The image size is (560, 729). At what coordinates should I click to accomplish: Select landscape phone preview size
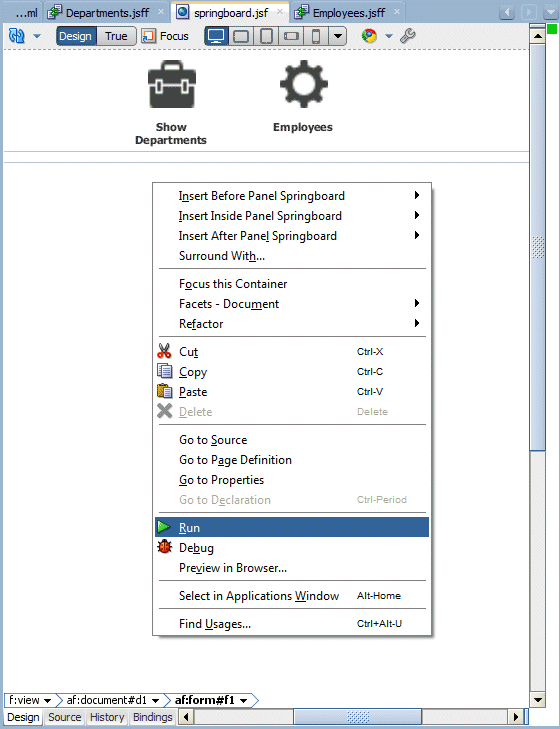click(291, 36)
